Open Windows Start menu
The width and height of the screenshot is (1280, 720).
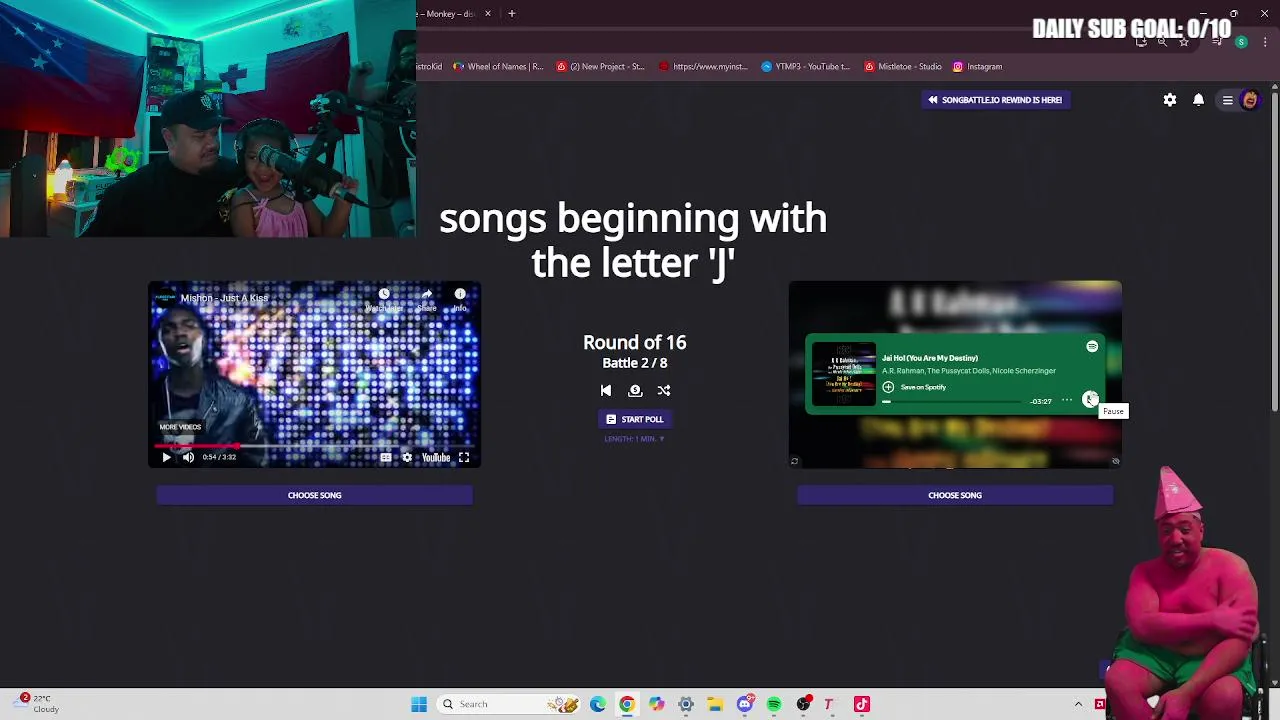pyautogui.click(x=419, y=704)
